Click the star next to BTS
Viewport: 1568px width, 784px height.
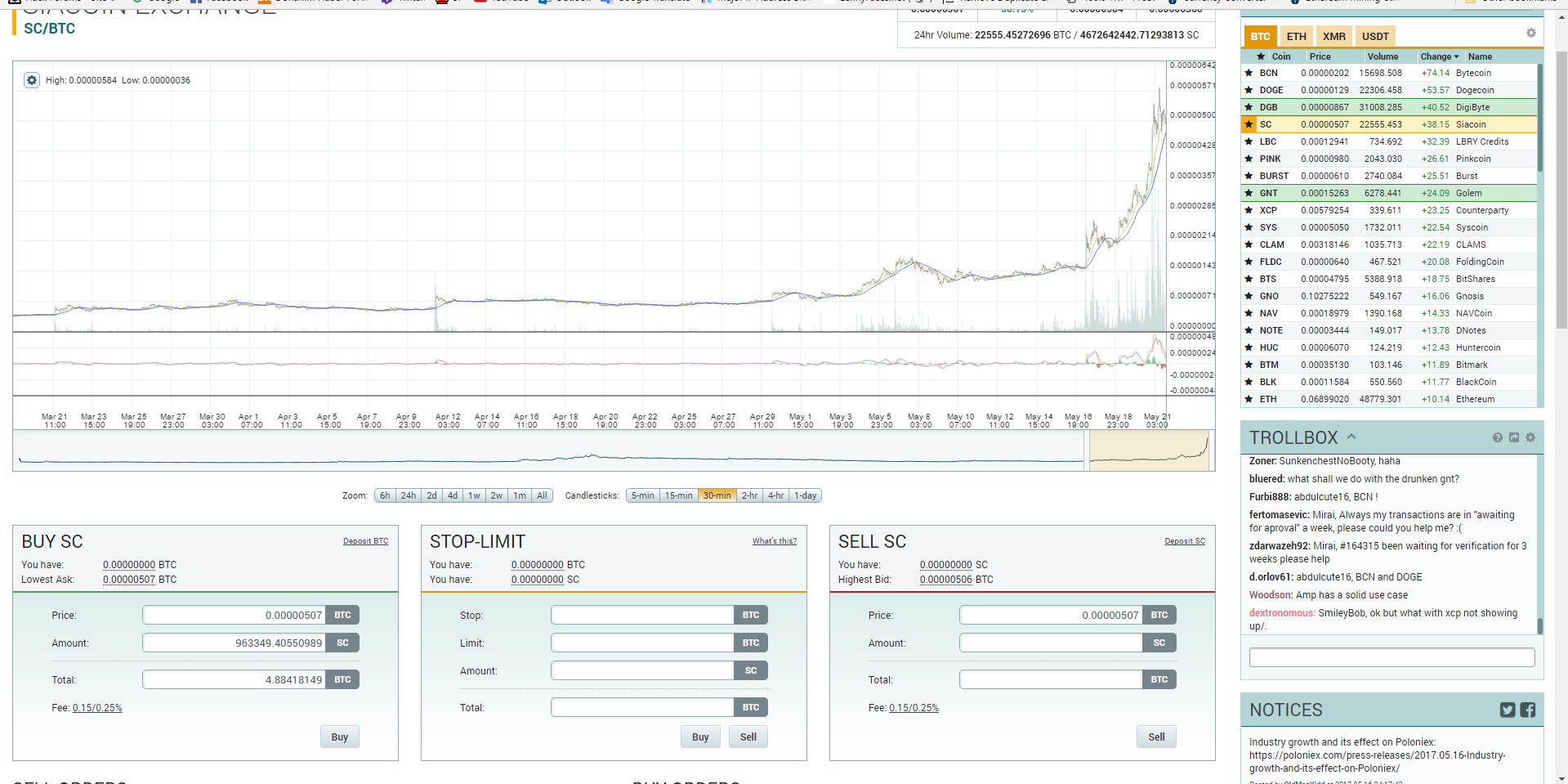click(x=1249, y=279)
